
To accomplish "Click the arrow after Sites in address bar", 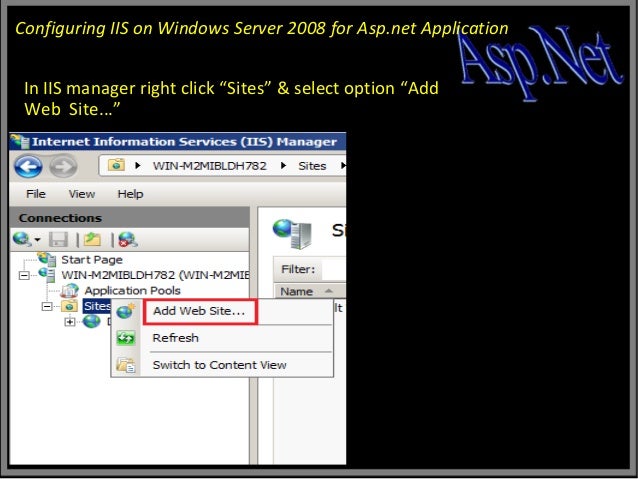I will [x=343, y=165].
